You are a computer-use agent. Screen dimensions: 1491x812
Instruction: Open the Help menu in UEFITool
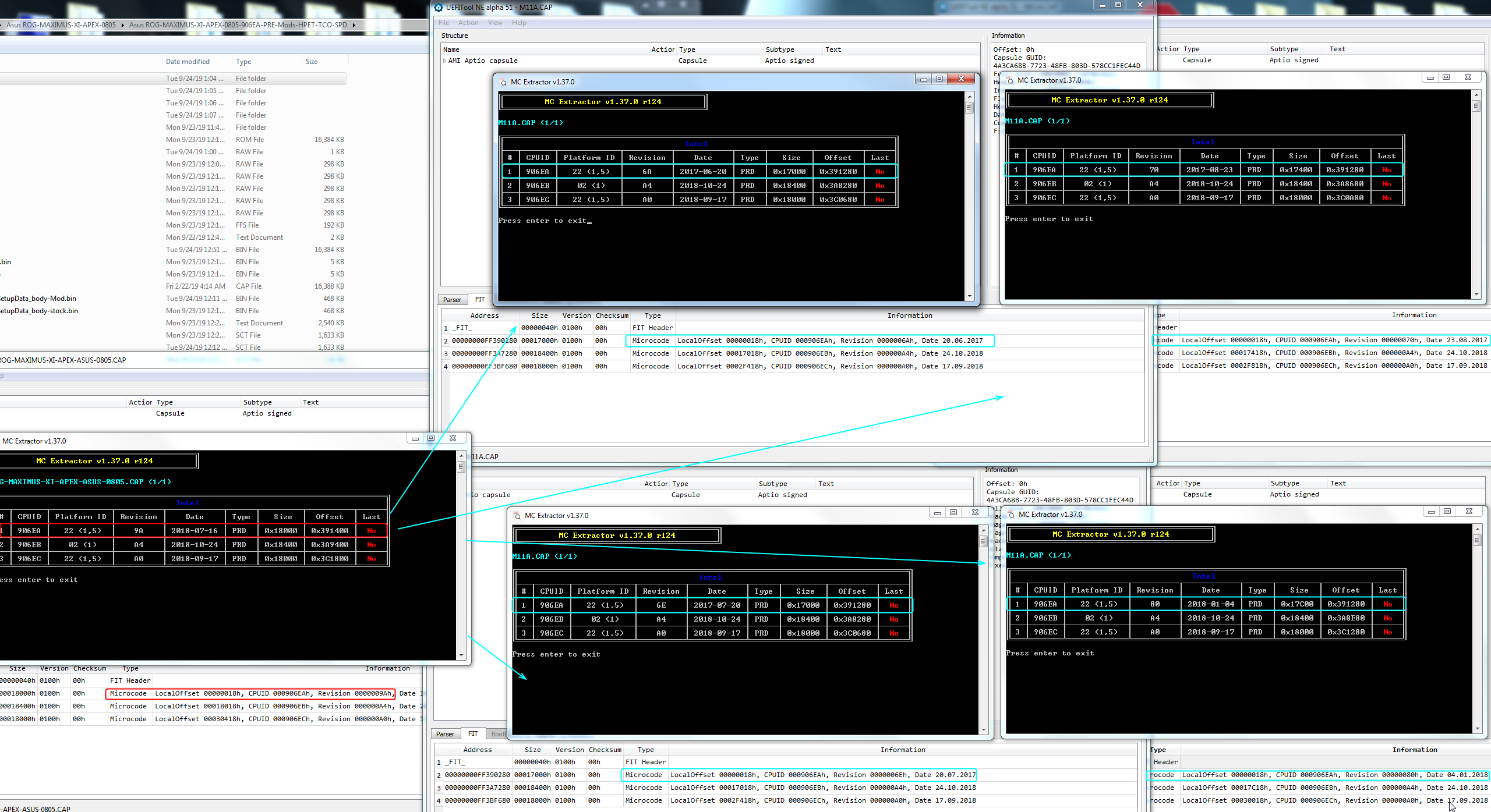(x=519, y=23)
